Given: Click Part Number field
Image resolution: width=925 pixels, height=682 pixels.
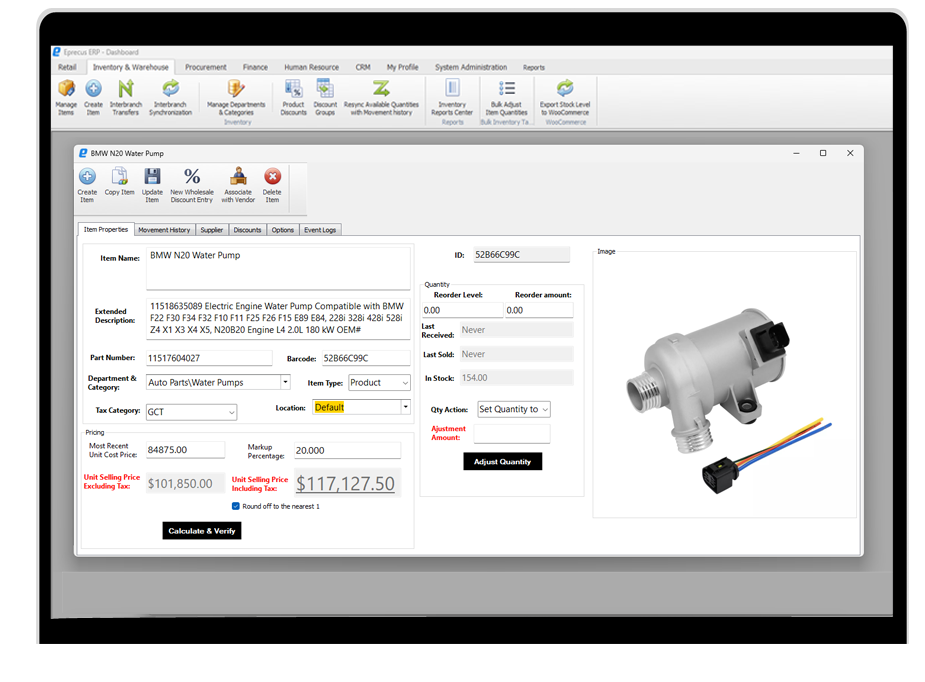Looking at the screenshot, I should point(209,358).
